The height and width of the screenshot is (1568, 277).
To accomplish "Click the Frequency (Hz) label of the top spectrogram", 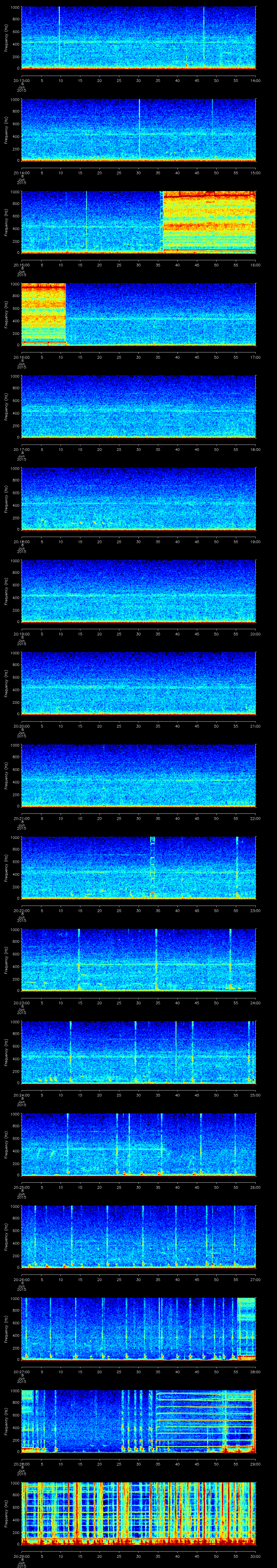I will [x=6, y=38].
